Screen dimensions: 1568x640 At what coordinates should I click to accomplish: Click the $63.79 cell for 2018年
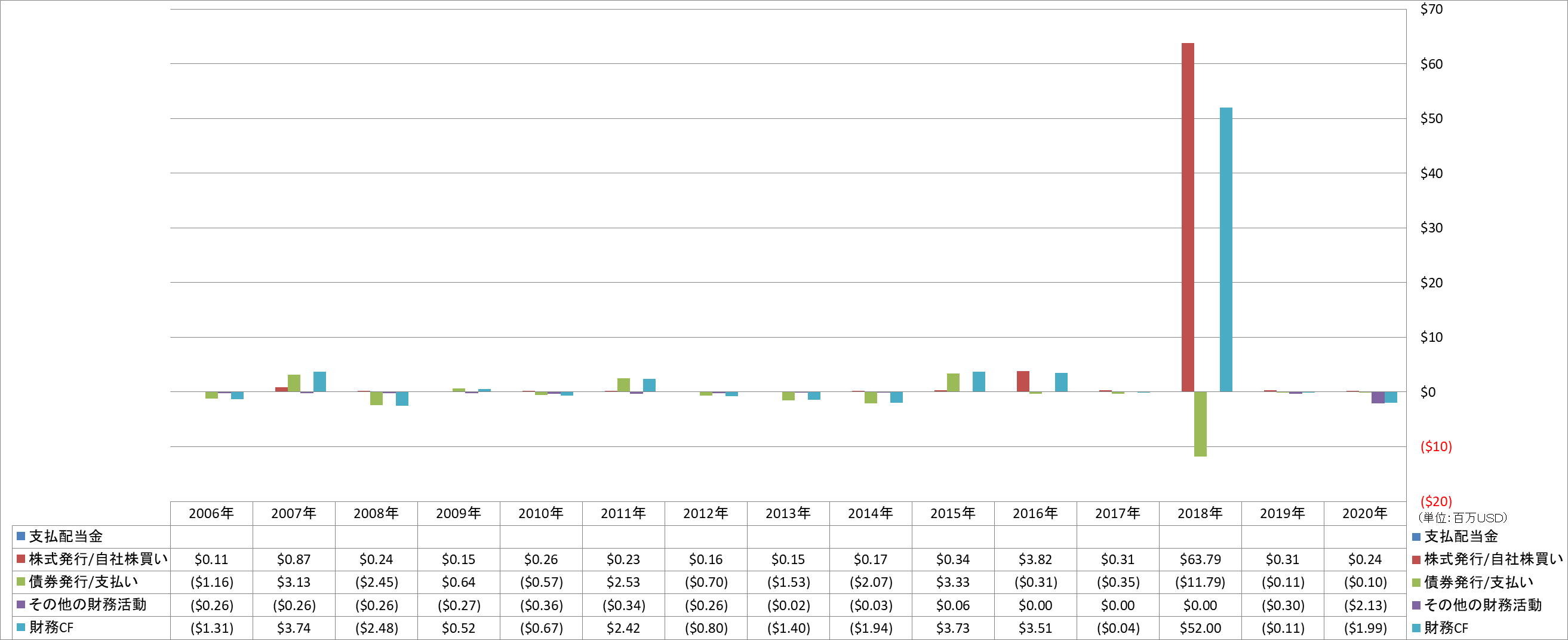click(1200, 559)
